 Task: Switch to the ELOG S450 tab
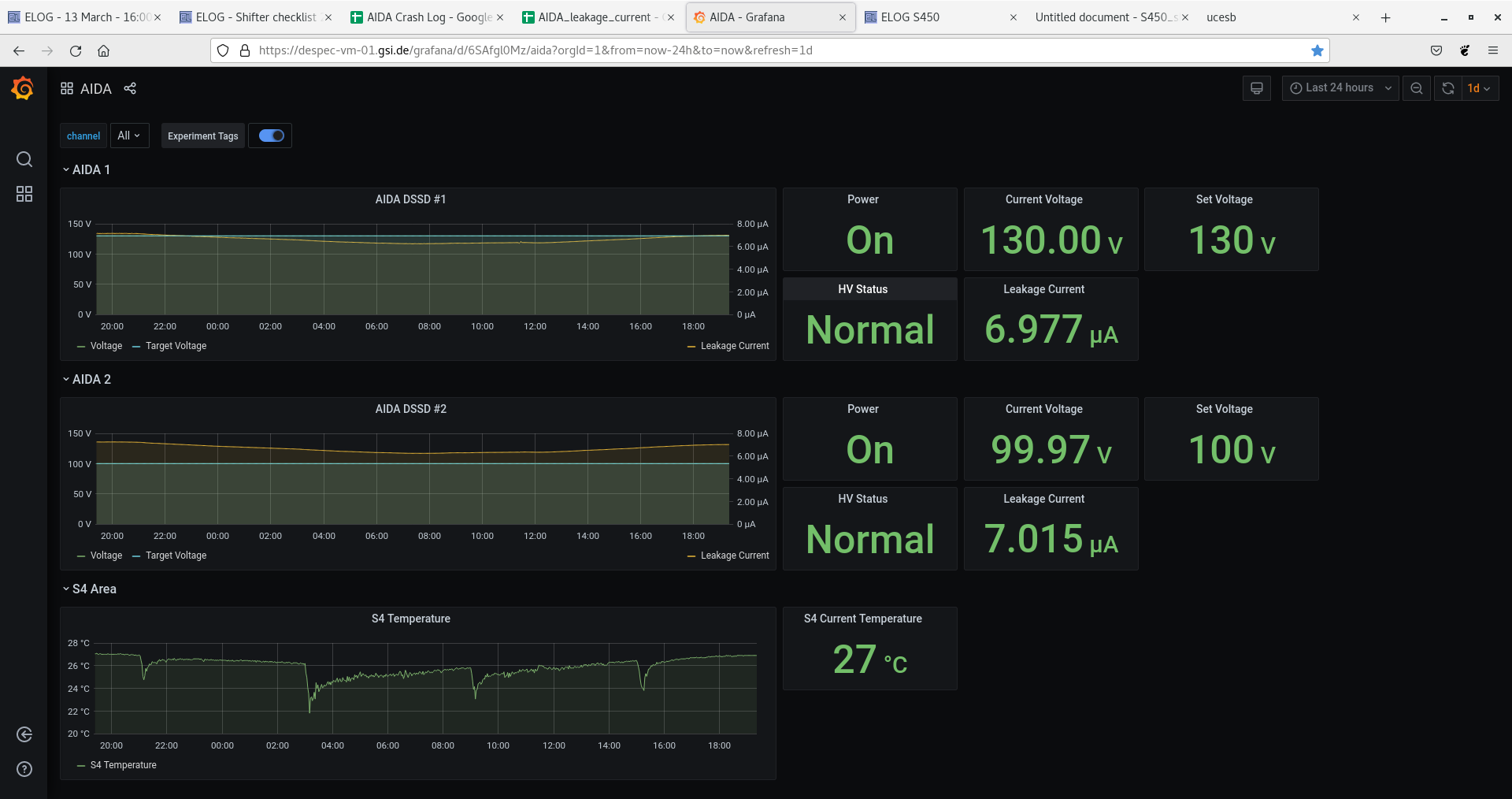[x=910, y=17]
